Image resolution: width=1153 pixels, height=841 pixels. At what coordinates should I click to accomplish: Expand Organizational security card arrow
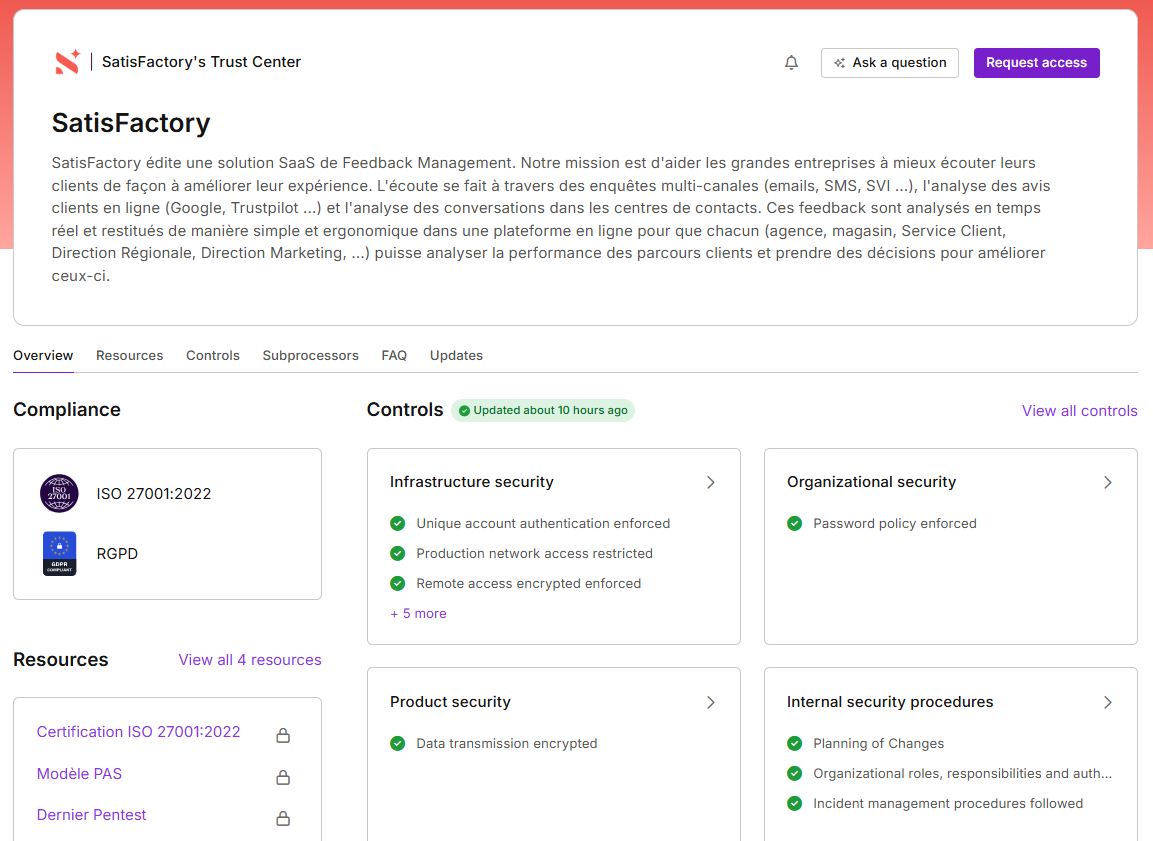point(1107,482)
